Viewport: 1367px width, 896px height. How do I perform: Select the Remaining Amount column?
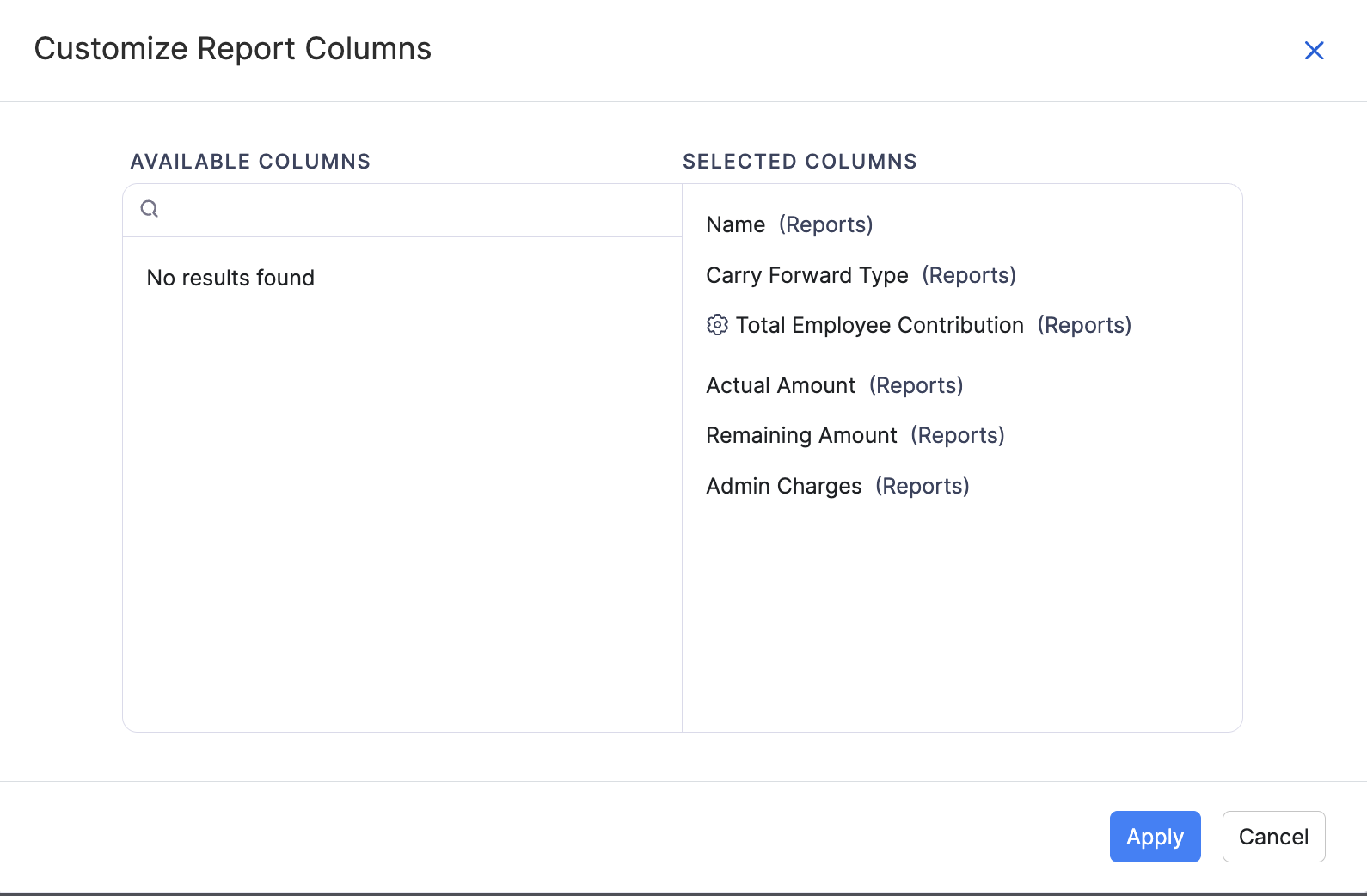point(855,435)
